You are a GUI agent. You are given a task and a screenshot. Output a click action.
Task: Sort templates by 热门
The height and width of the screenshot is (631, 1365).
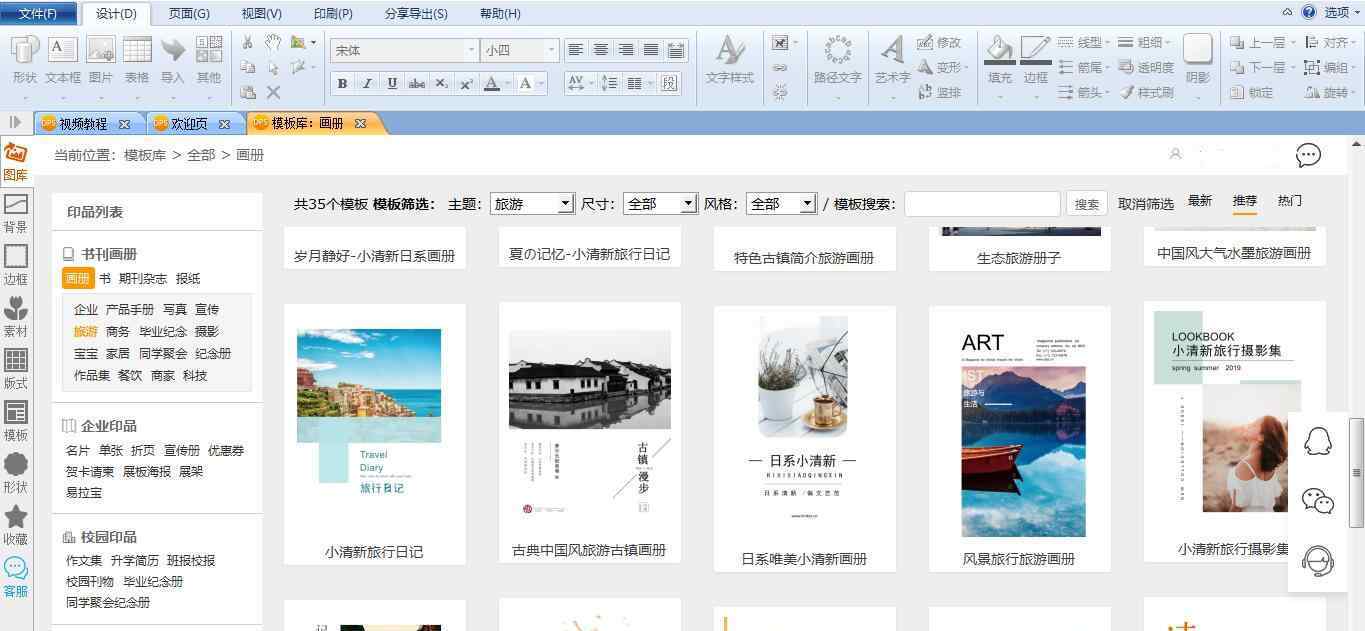1290,201
